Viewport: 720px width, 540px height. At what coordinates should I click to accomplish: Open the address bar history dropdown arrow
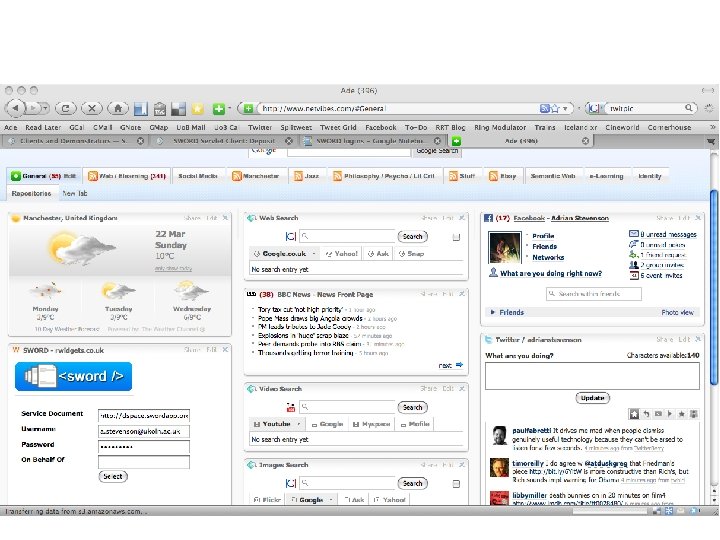(565, 108)
